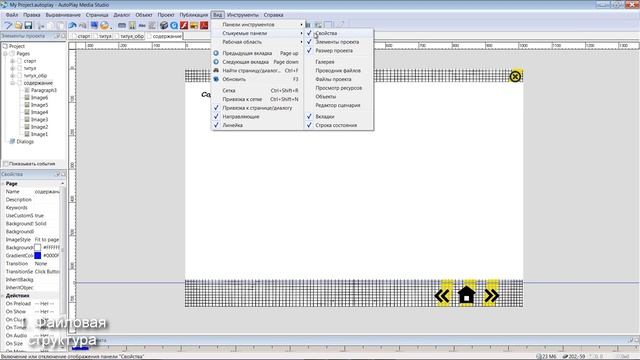Click the Paragraph3 object icon in tree
This screenshot has height=360, width=640.
tap(27, 90)
